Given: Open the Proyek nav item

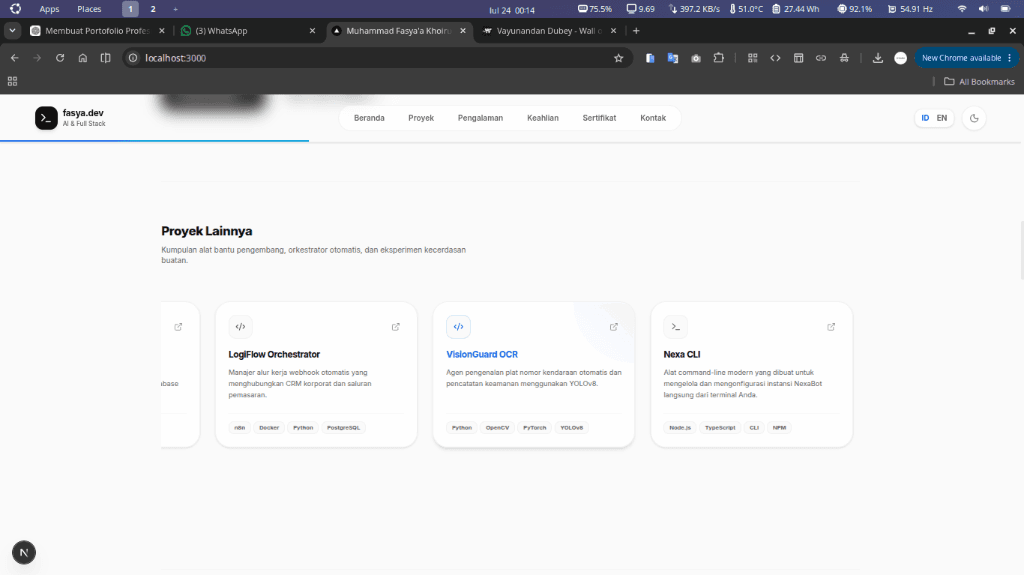Looking at the screenshot, I should pyautogui.click(x=421, y=118).
